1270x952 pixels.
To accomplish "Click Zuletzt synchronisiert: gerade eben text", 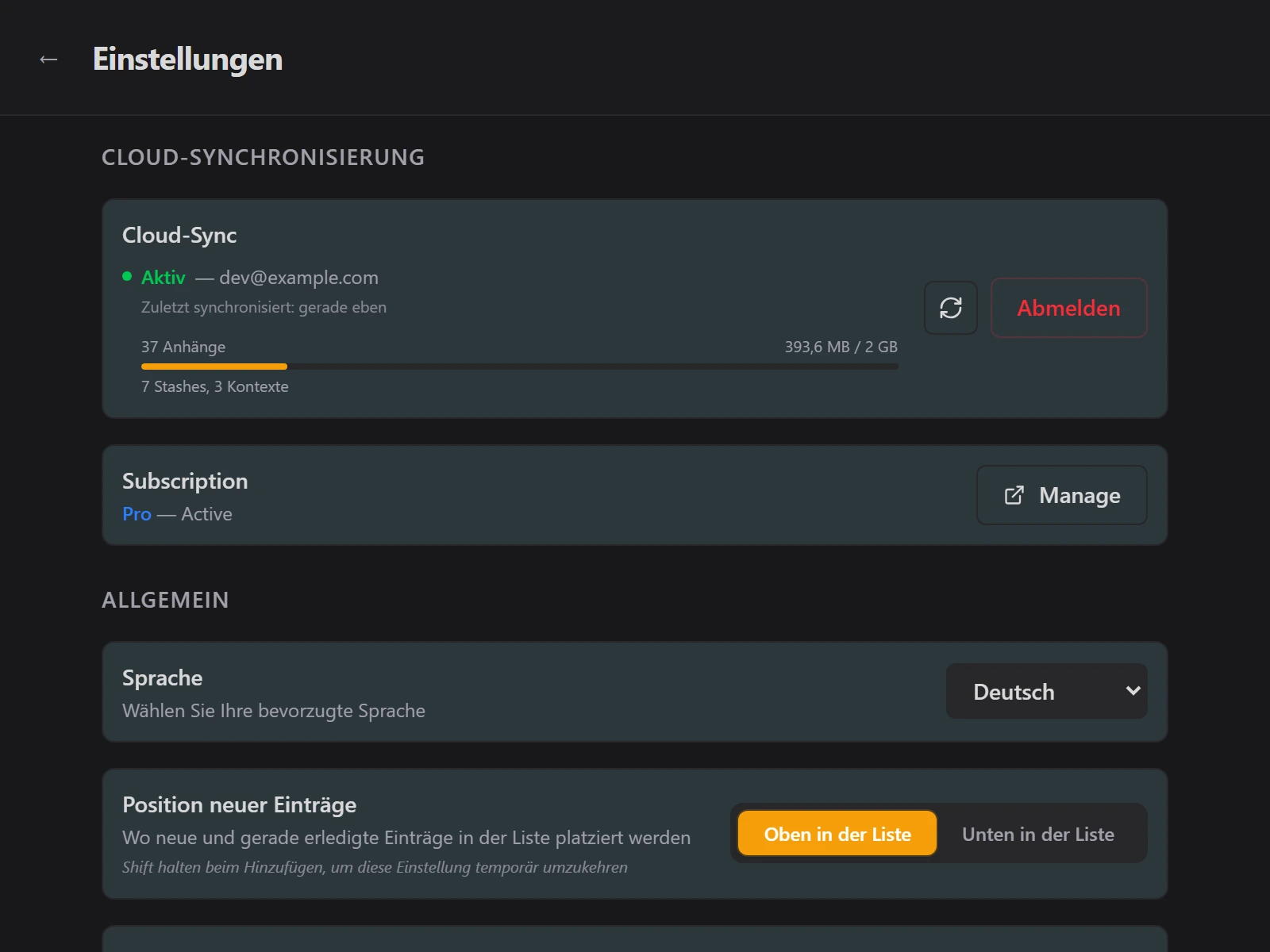I will [264, 307].
